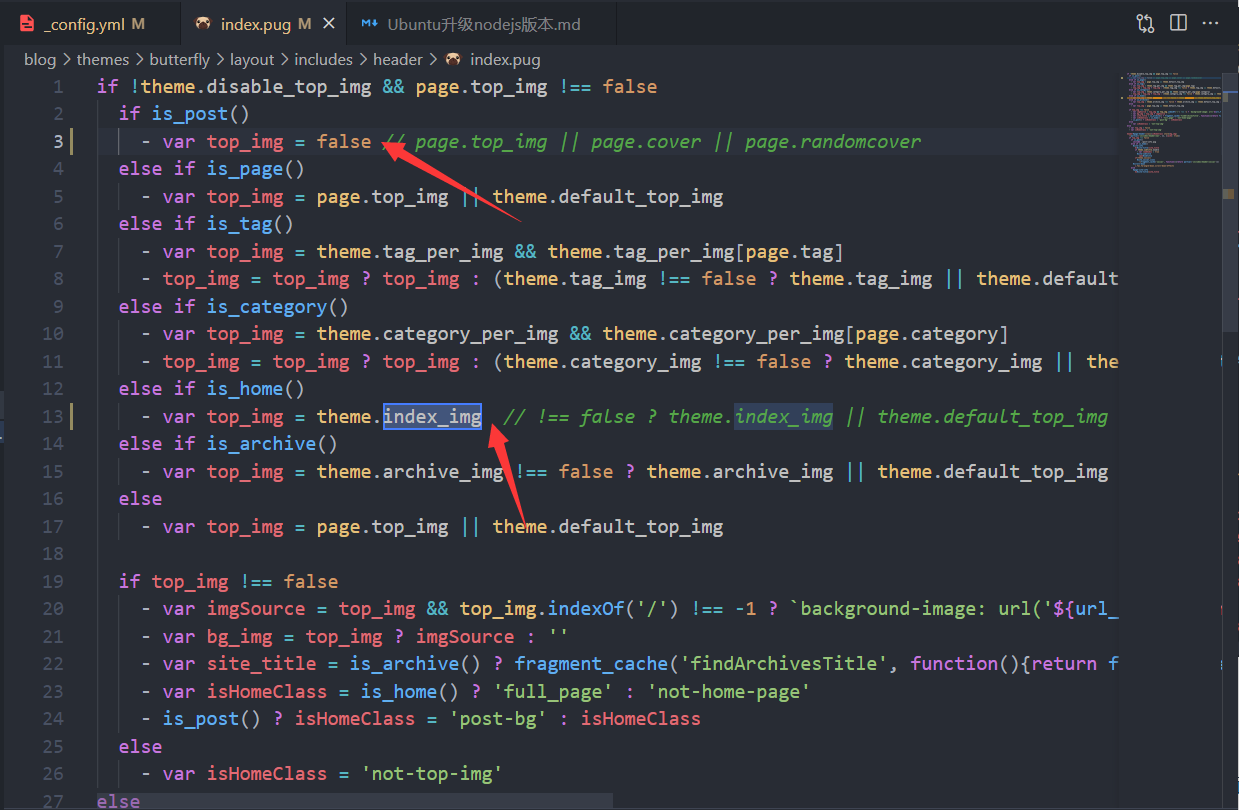This screenshot has width=1239, height=810.
Task: Open the editor More Actions menu
Action: tap(1211, 23)
